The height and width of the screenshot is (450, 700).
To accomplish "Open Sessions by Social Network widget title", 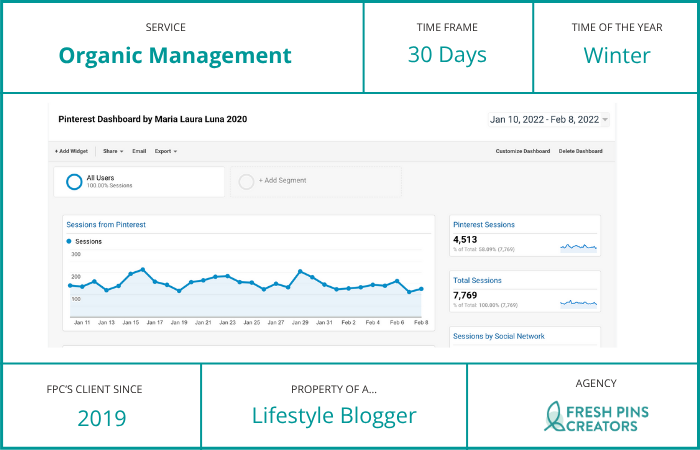I will (x=499, y=336).
